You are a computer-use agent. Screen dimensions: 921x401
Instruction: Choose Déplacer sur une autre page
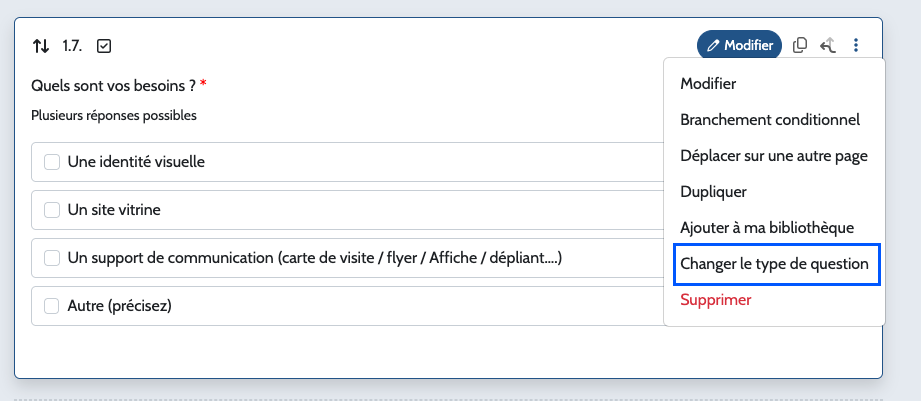pos(773,156)
